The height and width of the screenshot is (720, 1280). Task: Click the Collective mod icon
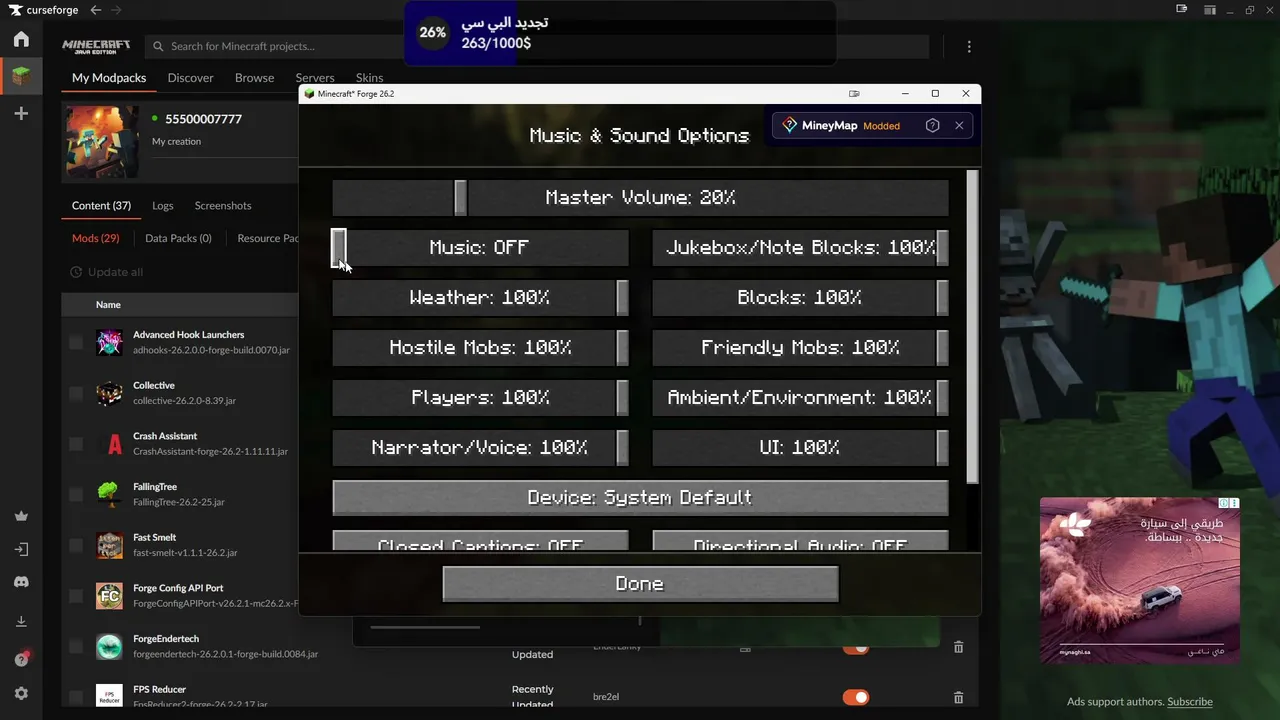pyautogui.click(x=109, y=393)
